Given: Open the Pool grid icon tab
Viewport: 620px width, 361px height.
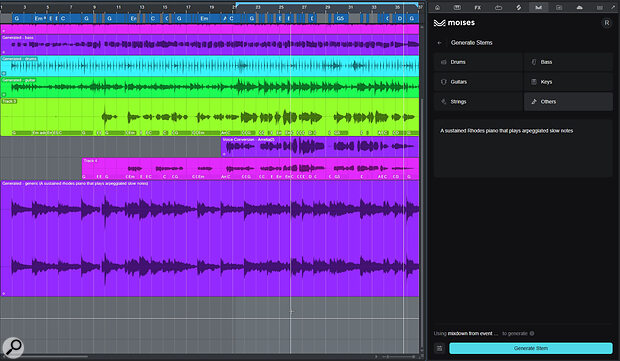Looking at the screenshot, I should pyautogui.click(x=600, y=7).
